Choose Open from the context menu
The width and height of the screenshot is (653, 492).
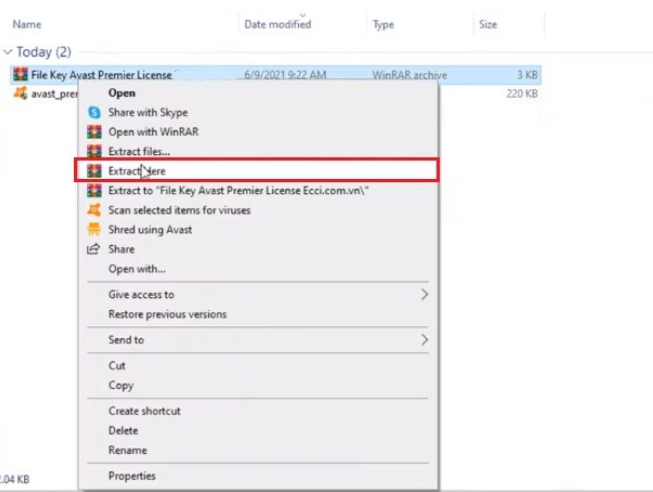point(122,93)
